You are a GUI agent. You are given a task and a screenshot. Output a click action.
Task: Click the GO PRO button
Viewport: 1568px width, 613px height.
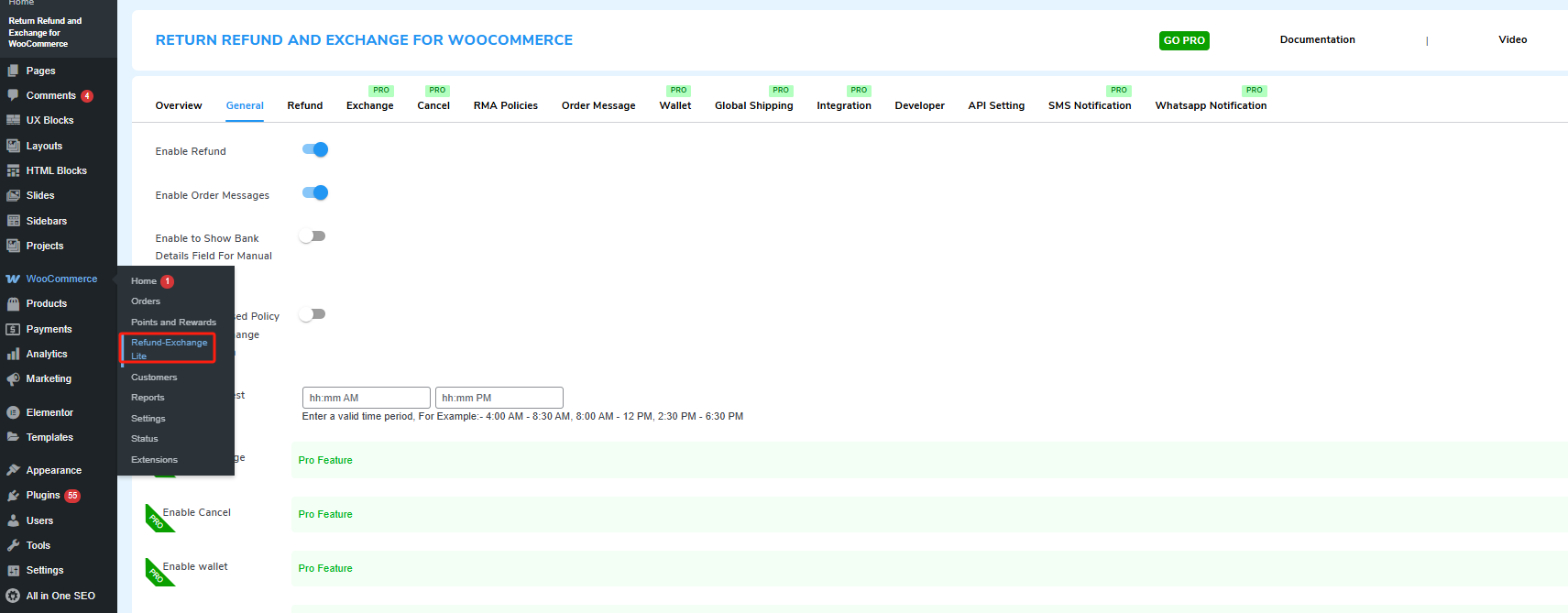1183,40
